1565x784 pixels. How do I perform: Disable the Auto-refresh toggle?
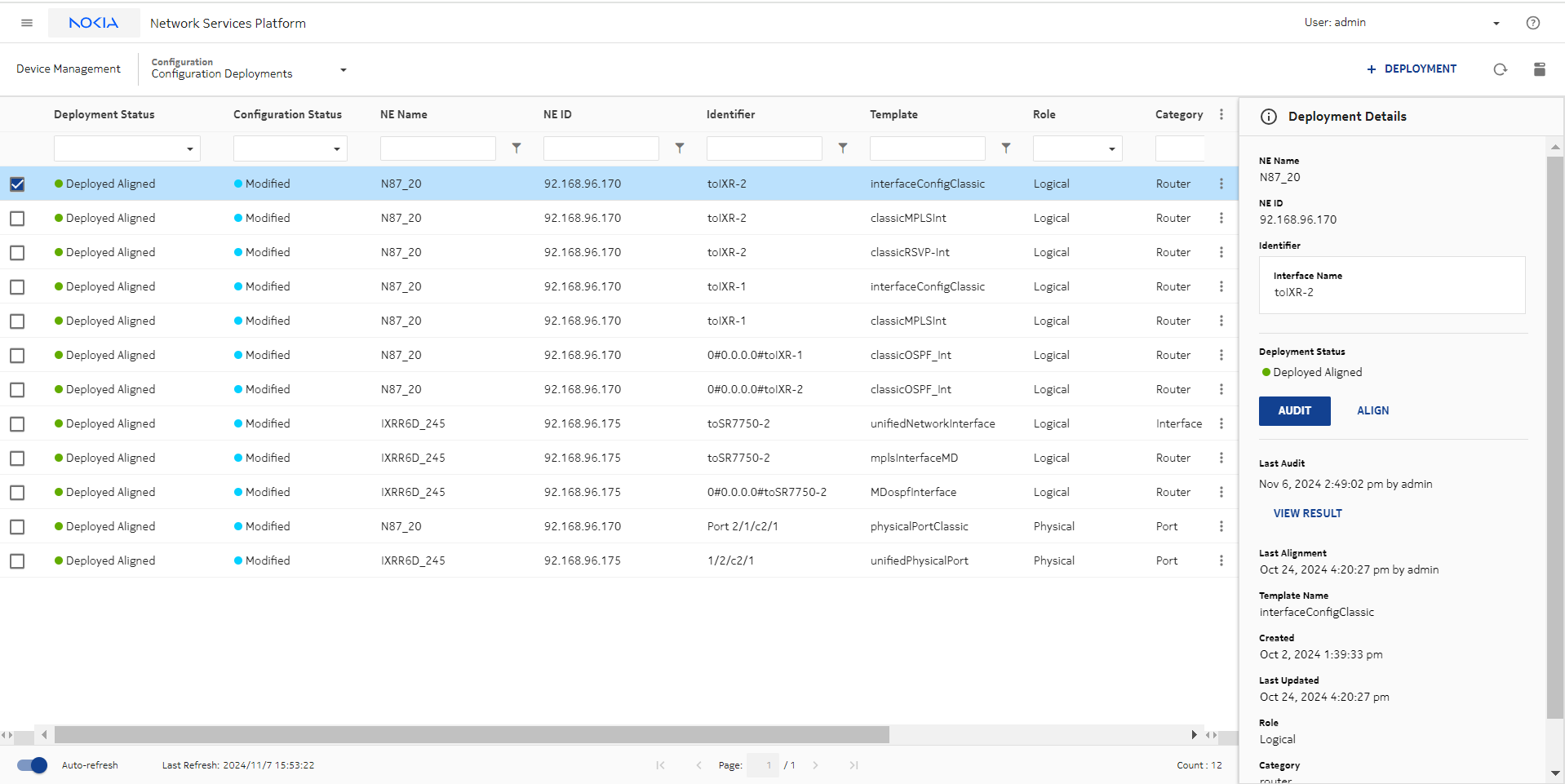33,765
